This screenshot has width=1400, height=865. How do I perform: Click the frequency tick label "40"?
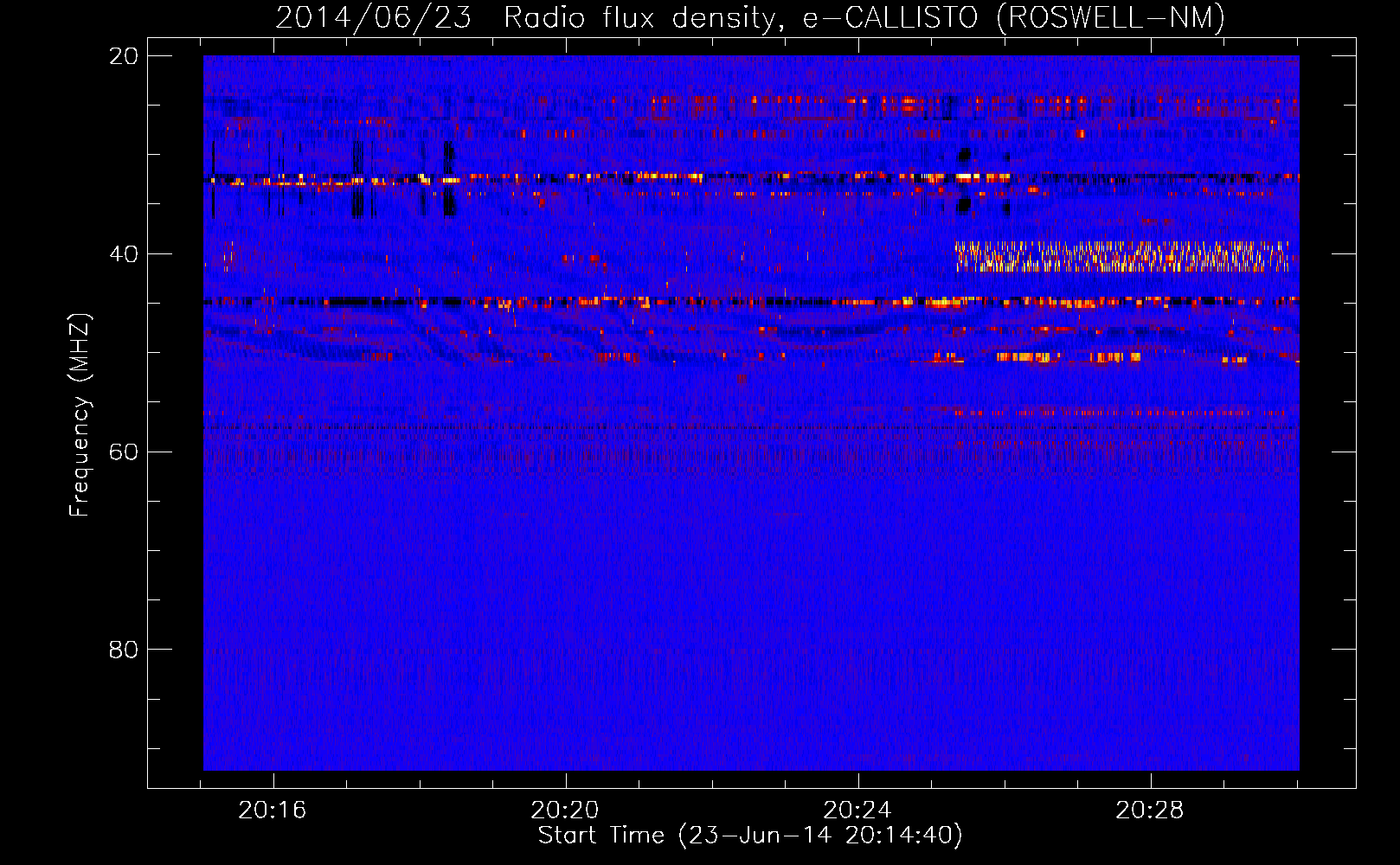[x=124, y=254]
